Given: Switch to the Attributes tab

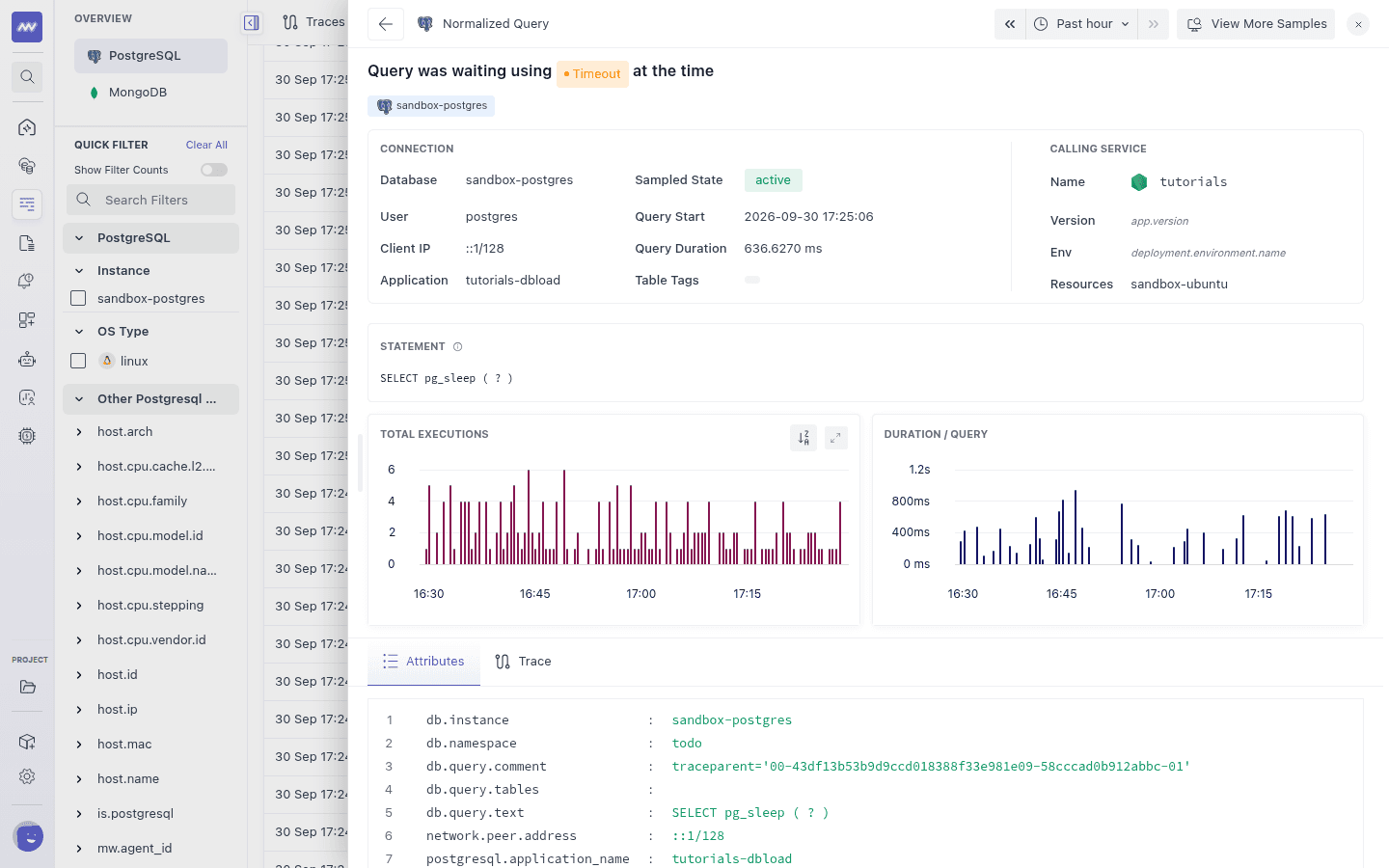Looking at the screenshot, I should 423,662.
